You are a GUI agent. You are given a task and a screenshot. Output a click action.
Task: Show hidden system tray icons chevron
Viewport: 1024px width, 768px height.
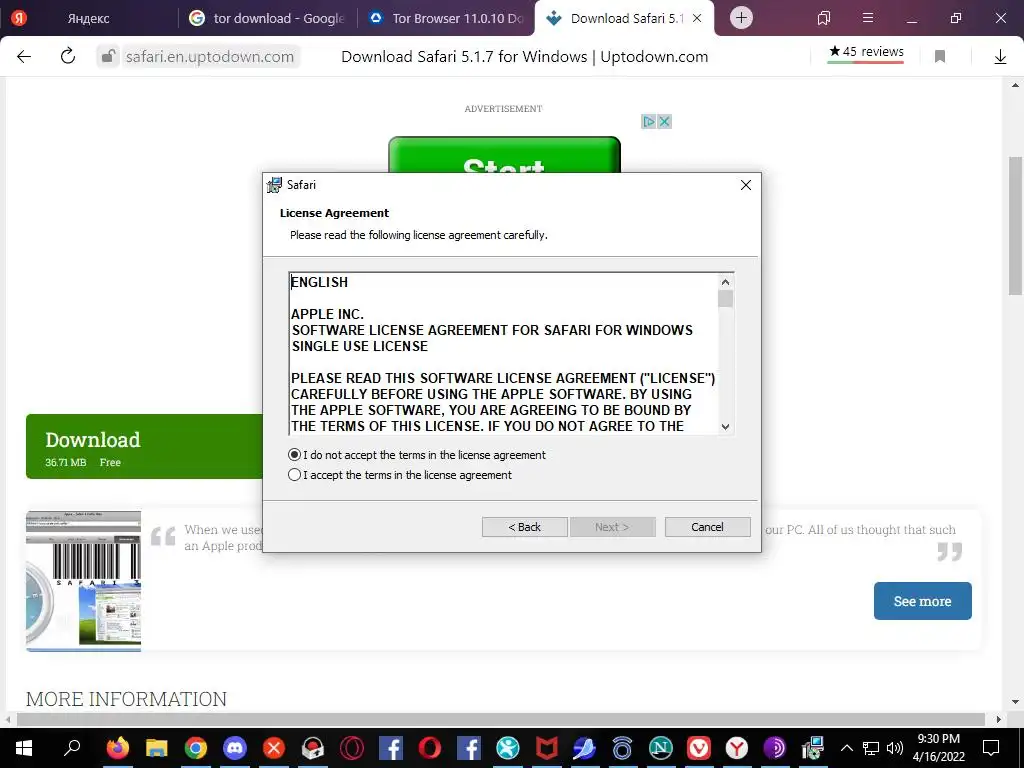pyautogui.click(x=846, y=748)
